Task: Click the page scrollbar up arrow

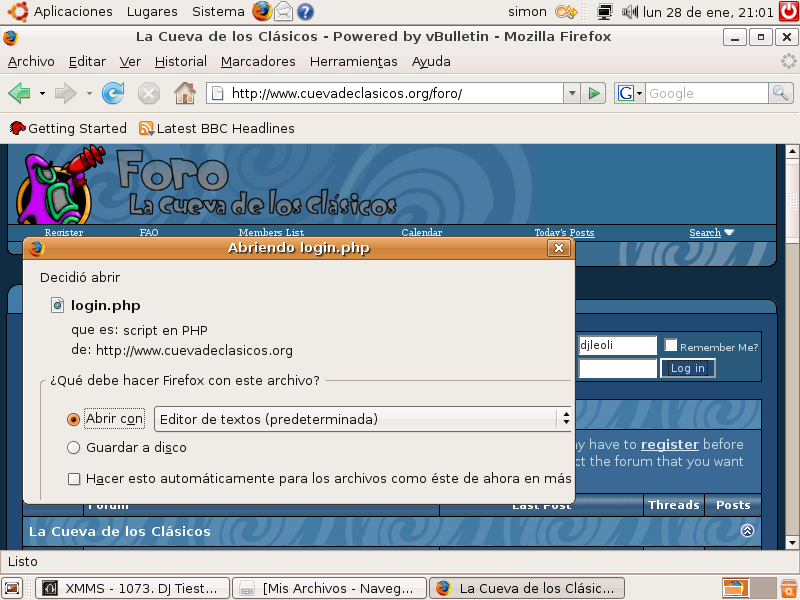Action: [x=792, y=151]
